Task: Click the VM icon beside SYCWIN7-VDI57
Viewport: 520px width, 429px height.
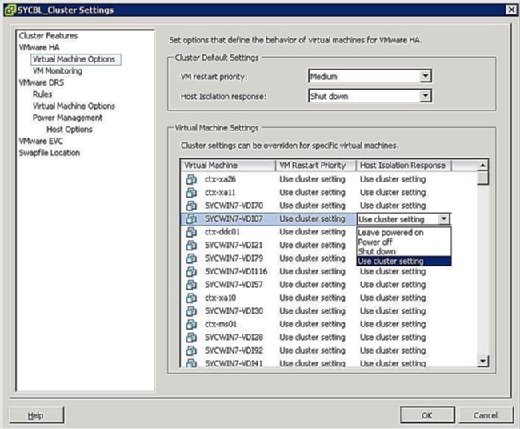Action: 191,285
